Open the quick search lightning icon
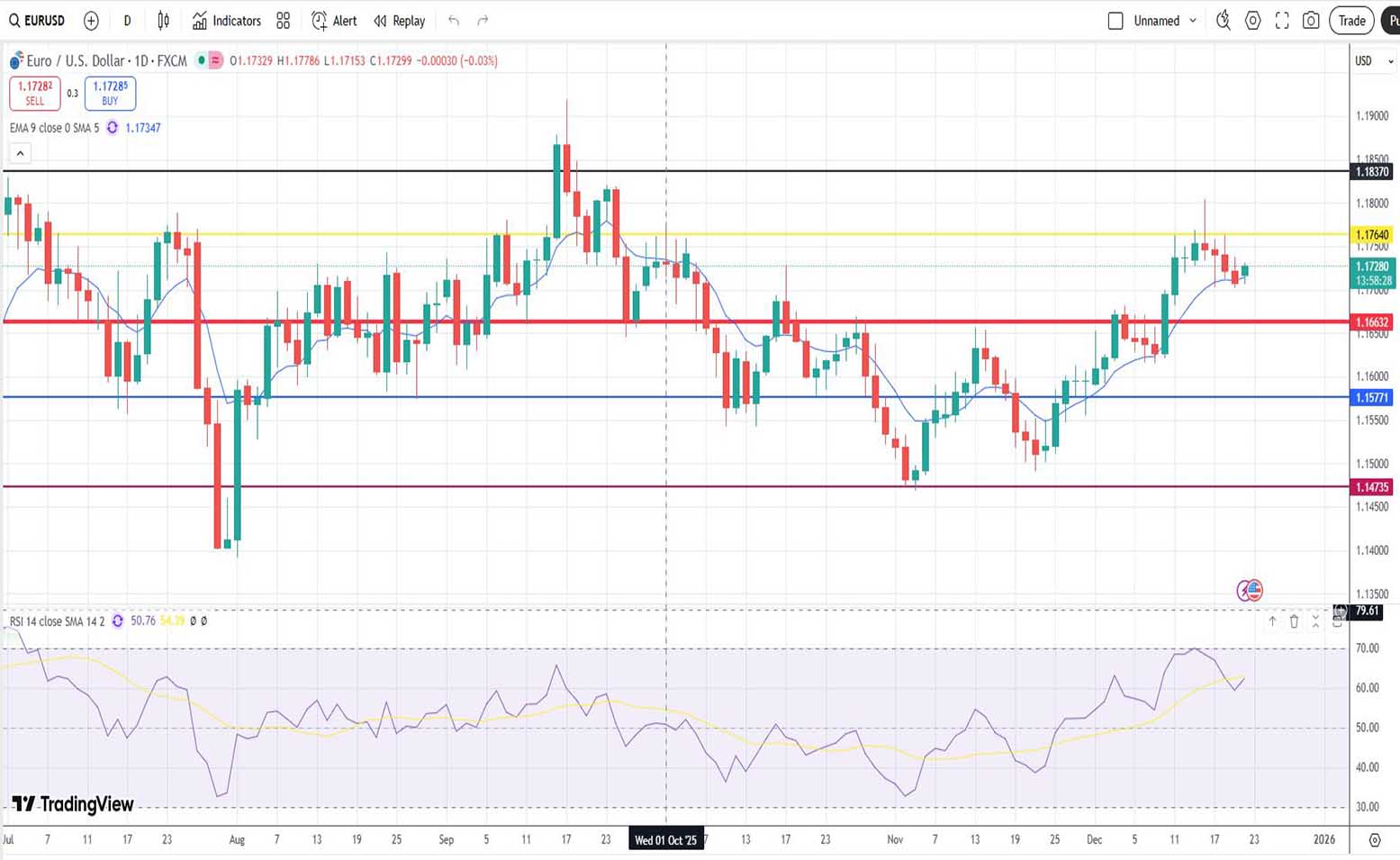 coord(1223,21)
